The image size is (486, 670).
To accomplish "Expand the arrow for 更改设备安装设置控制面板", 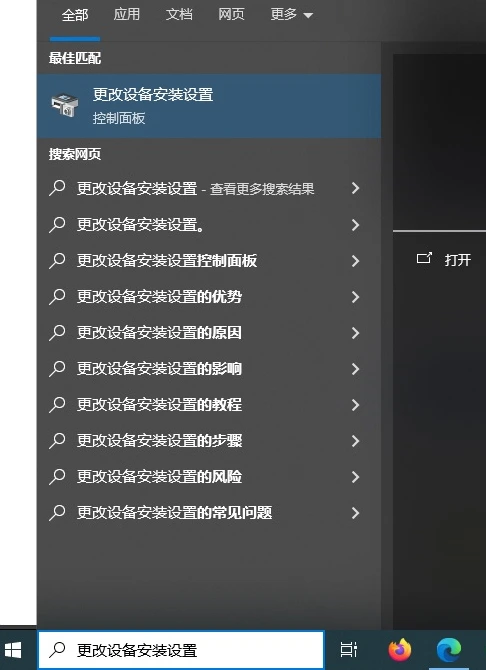I will click(355, 261).
